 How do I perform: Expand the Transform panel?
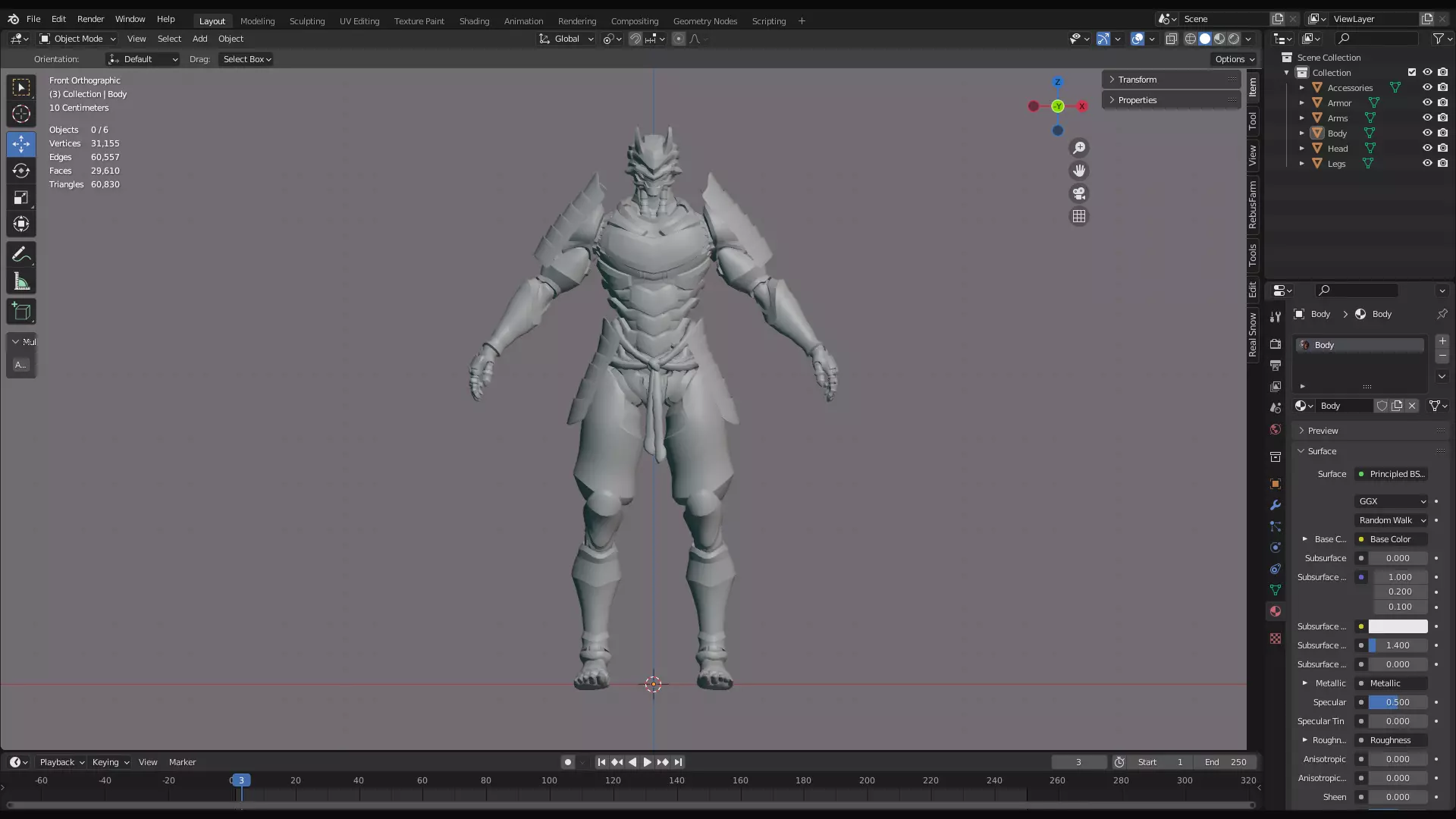(1171, 80)
